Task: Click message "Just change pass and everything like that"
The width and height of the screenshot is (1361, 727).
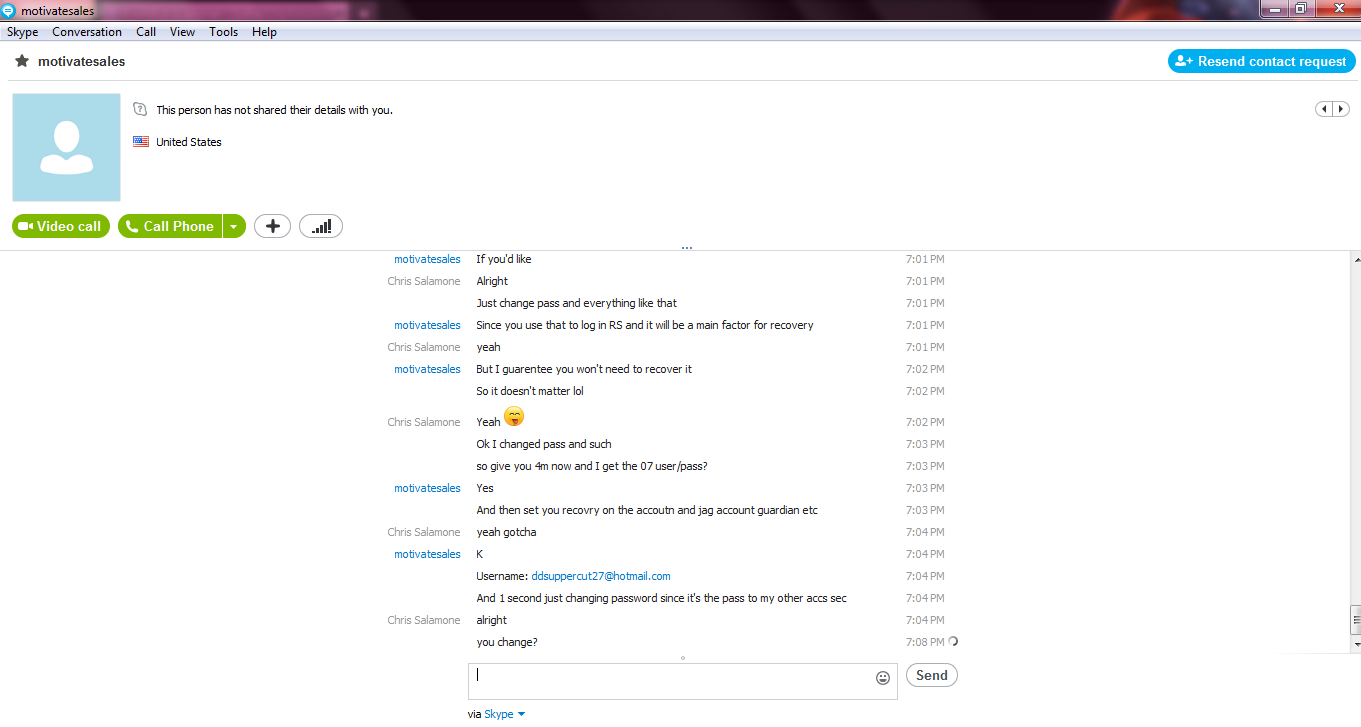Action: (x=577, y=303)
